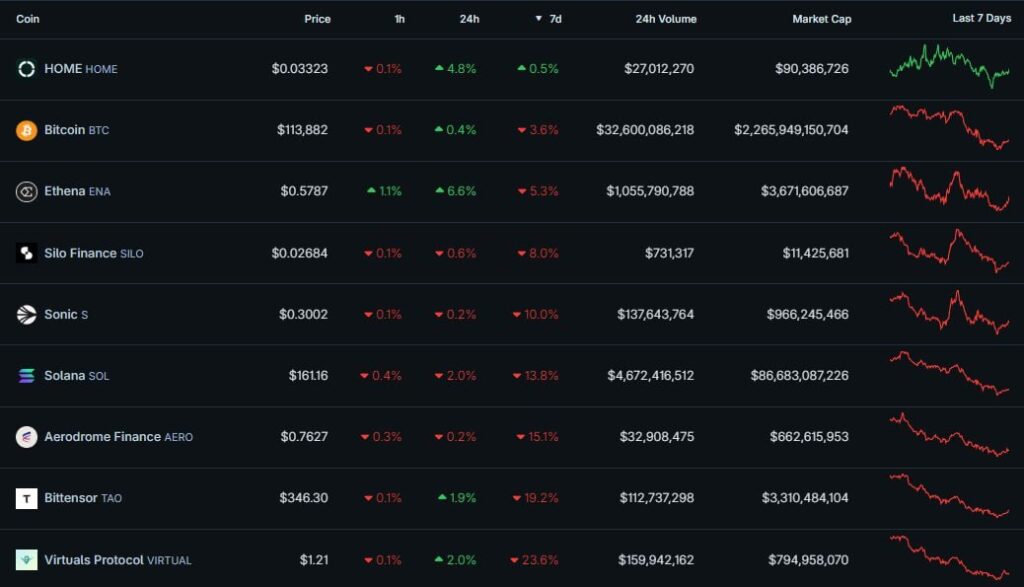The width and height of the screenshot is (1024, 587).
Task: Click the Sonic coin logo
Action: point(28,314)
